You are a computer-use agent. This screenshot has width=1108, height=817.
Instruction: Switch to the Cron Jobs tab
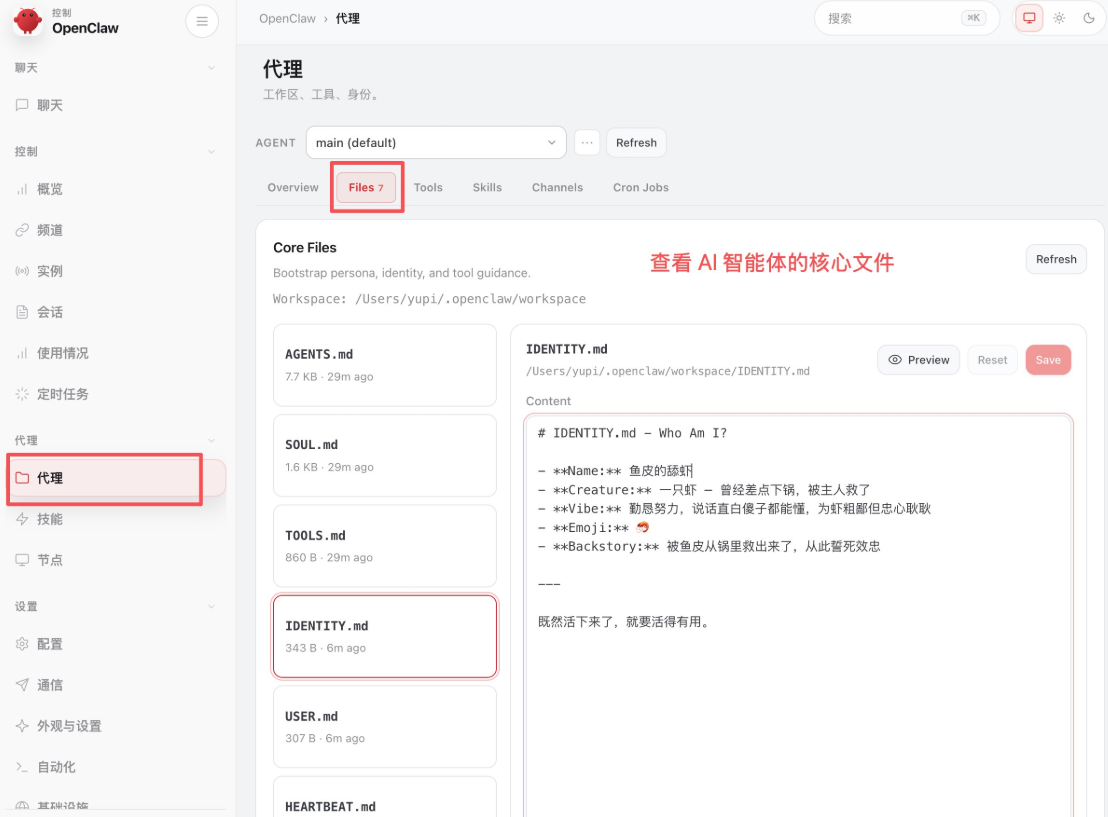pos(640,187)
